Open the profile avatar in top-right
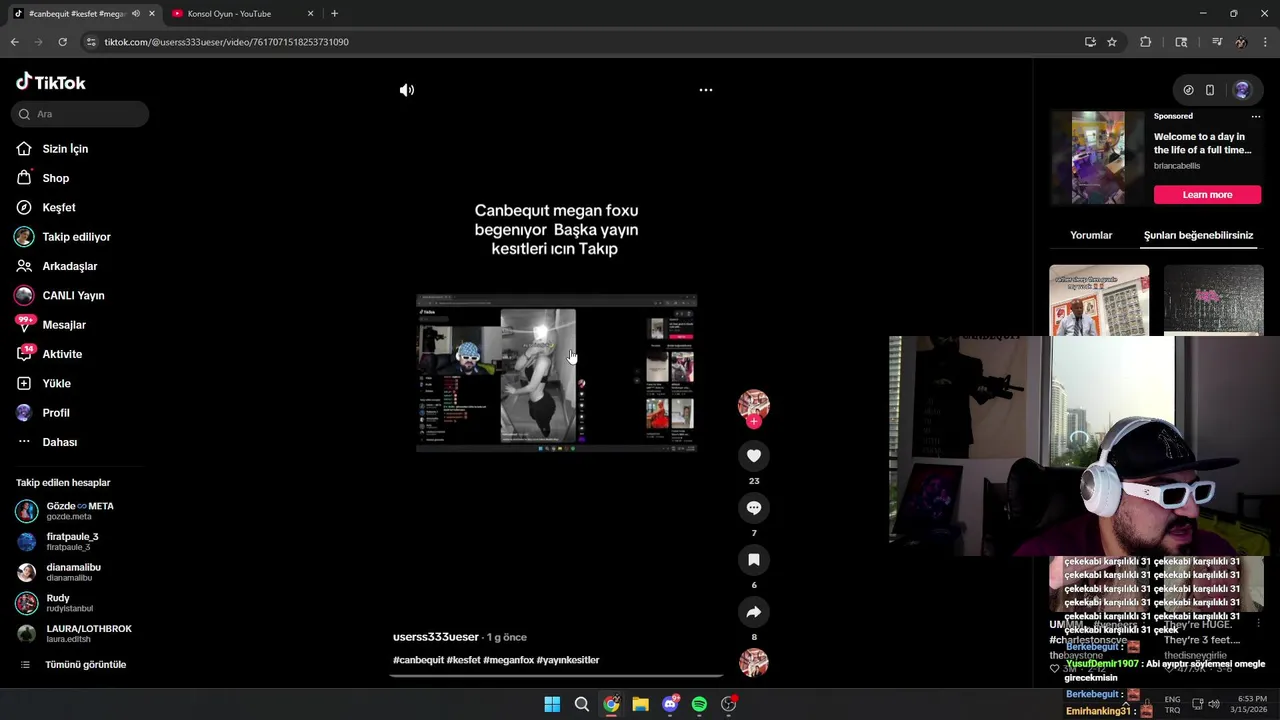Screen dimensions: 1280x720 1242,90
